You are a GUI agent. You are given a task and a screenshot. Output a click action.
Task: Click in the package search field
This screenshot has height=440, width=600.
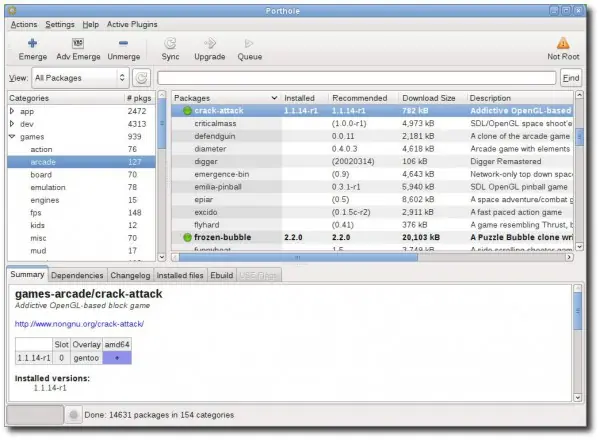(357, 77)
